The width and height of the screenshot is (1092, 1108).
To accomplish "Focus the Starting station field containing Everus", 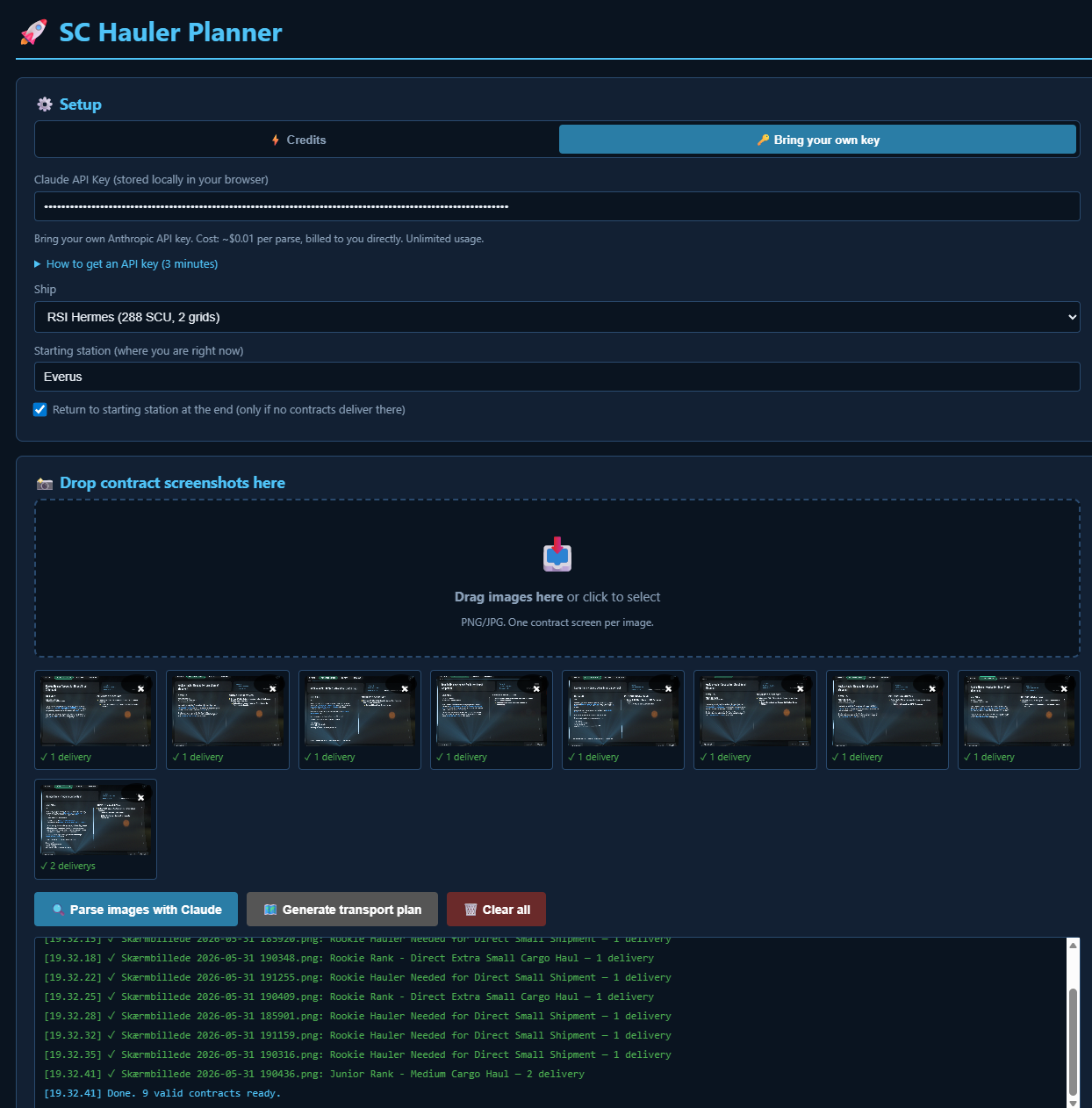I will point(557,377).
